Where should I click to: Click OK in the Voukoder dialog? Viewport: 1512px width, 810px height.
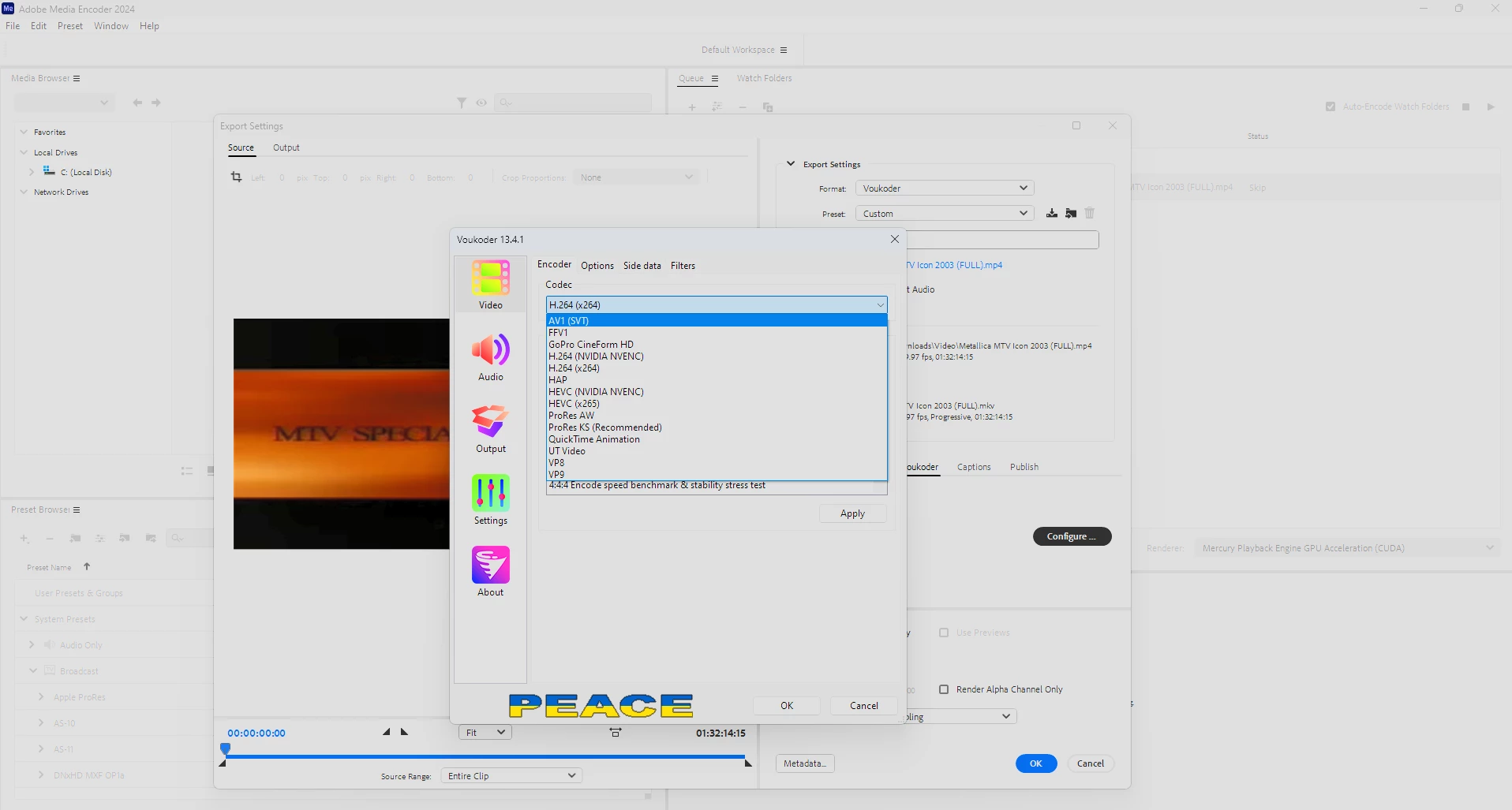tap(787, 706)
